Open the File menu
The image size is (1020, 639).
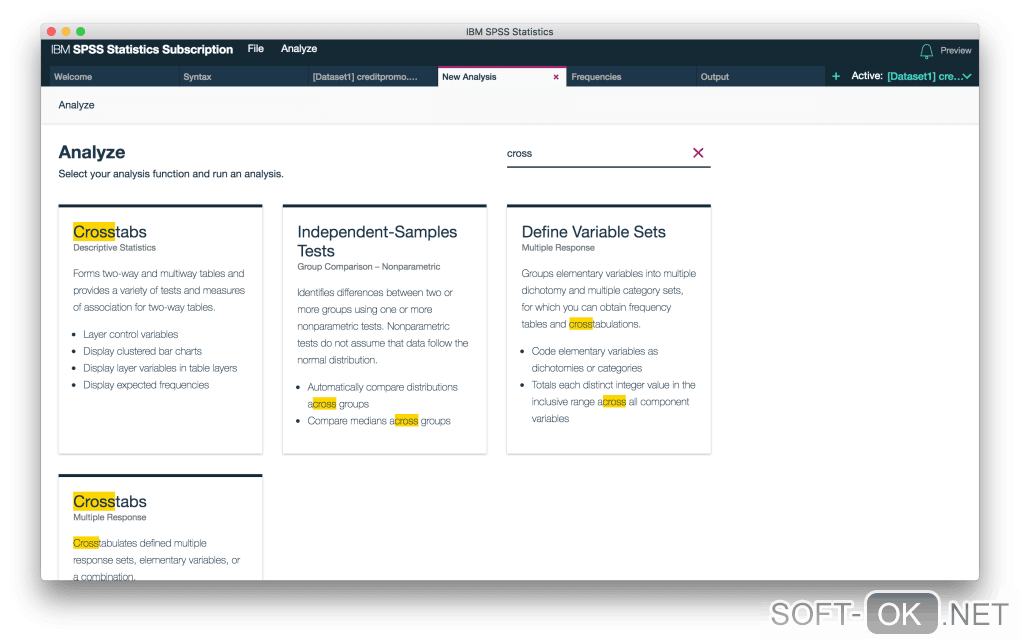[256, 49]
